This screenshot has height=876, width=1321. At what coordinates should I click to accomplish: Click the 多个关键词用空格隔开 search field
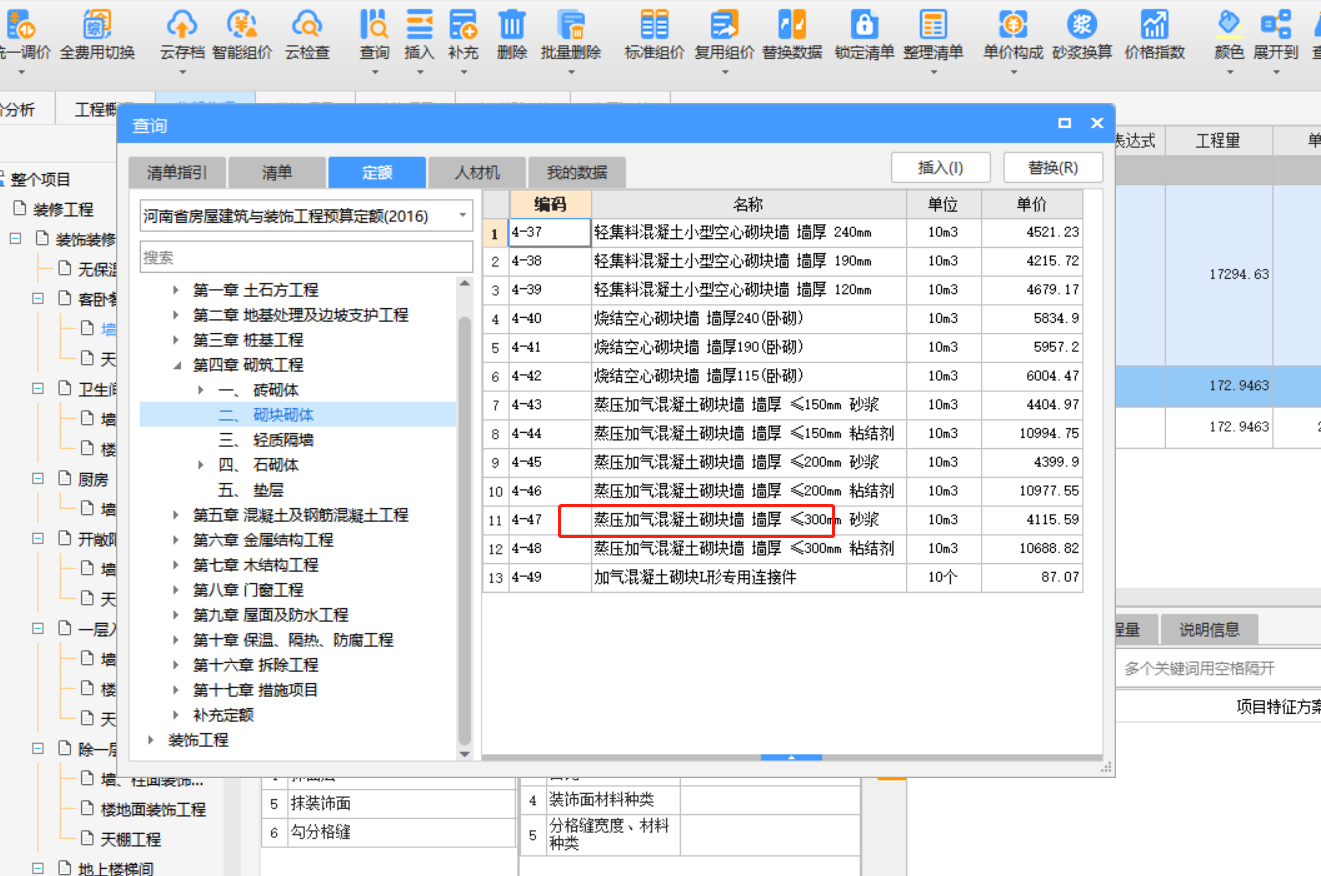point(1218,668)
